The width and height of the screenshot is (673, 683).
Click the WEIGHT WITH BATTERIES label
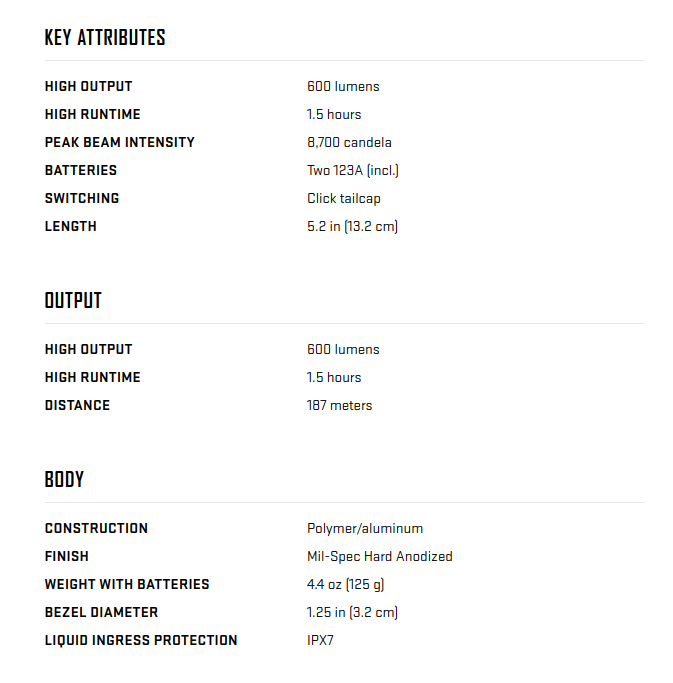127,585
